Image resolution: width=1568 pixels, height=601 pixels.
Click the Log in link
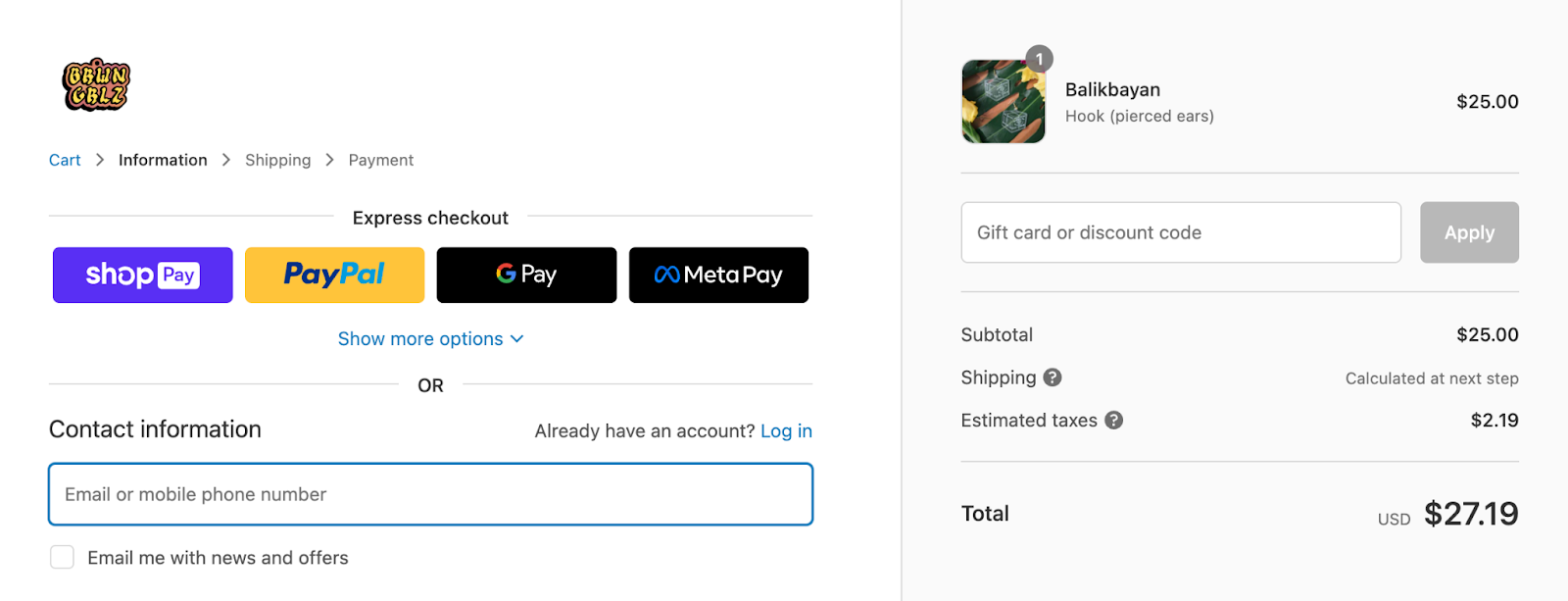786,431
